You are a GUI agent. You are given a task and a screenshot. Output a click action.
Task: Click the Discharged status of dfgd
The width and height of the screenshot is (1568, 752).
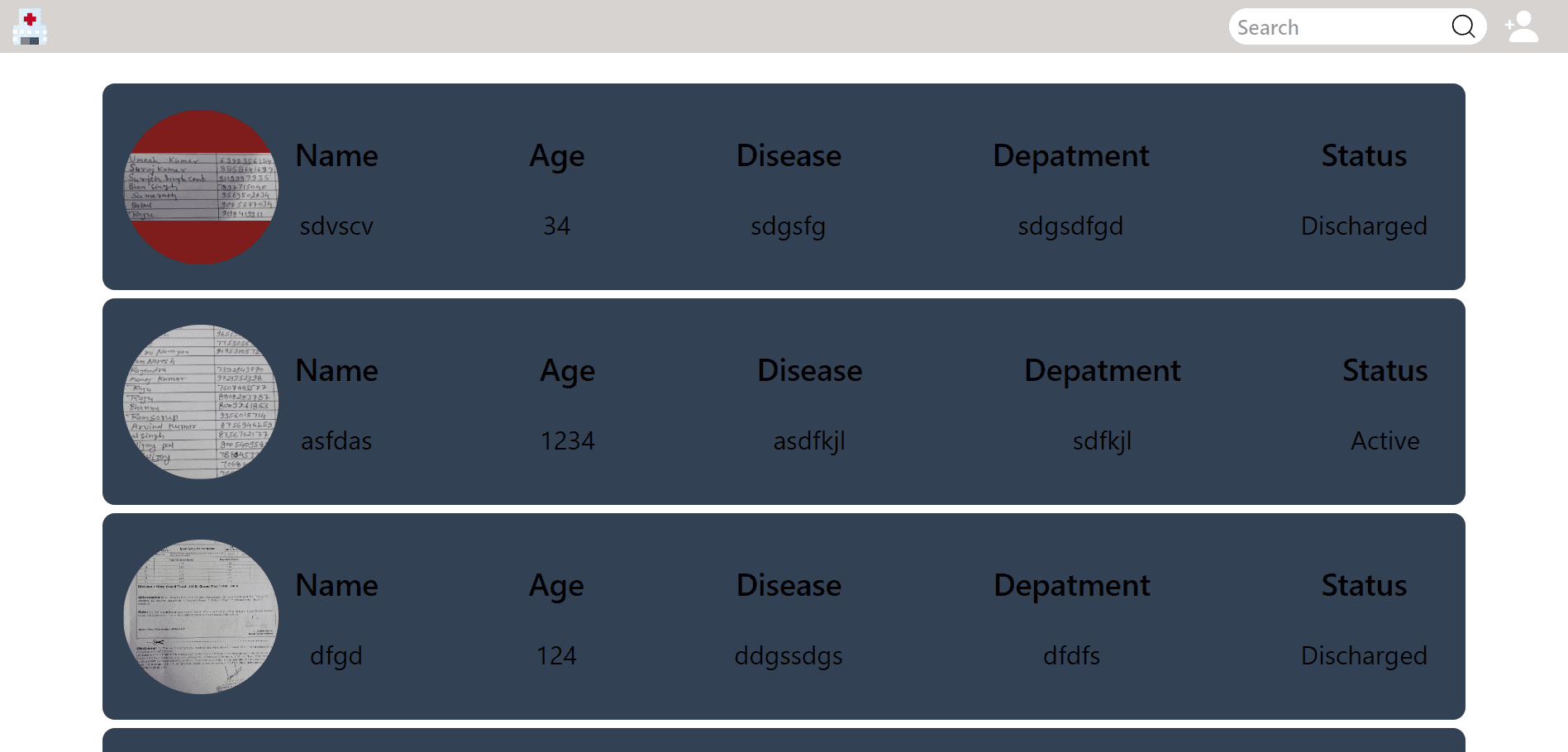click(x=1364, y=655)
